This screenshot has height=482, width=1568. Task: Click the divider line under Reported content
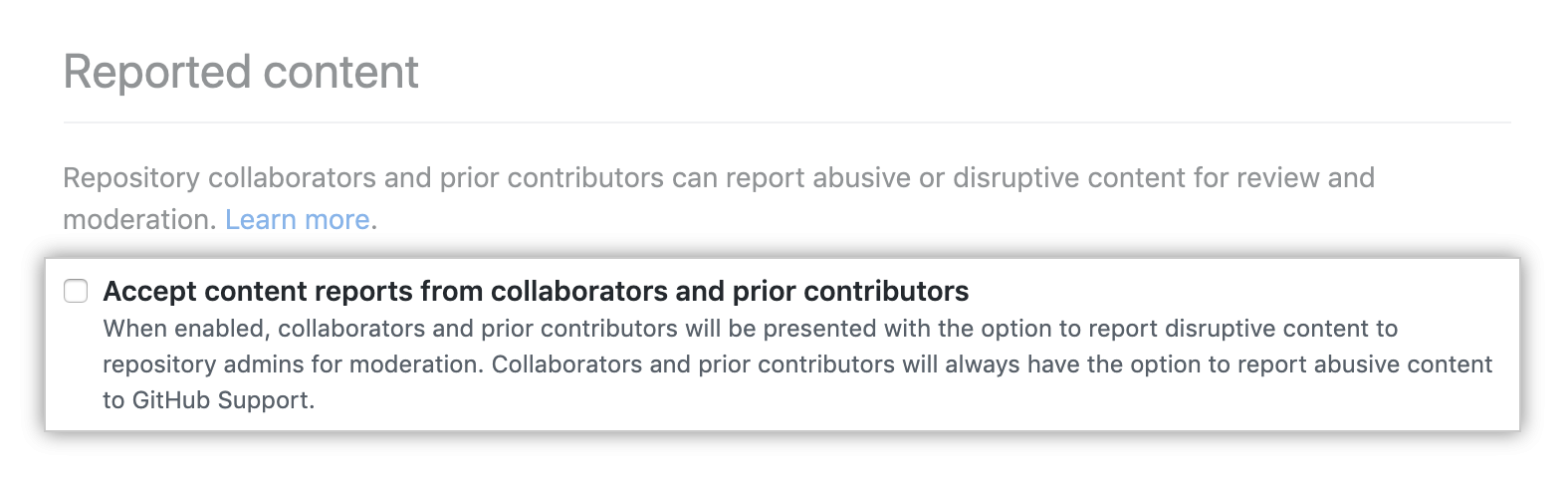pos(786,122)
